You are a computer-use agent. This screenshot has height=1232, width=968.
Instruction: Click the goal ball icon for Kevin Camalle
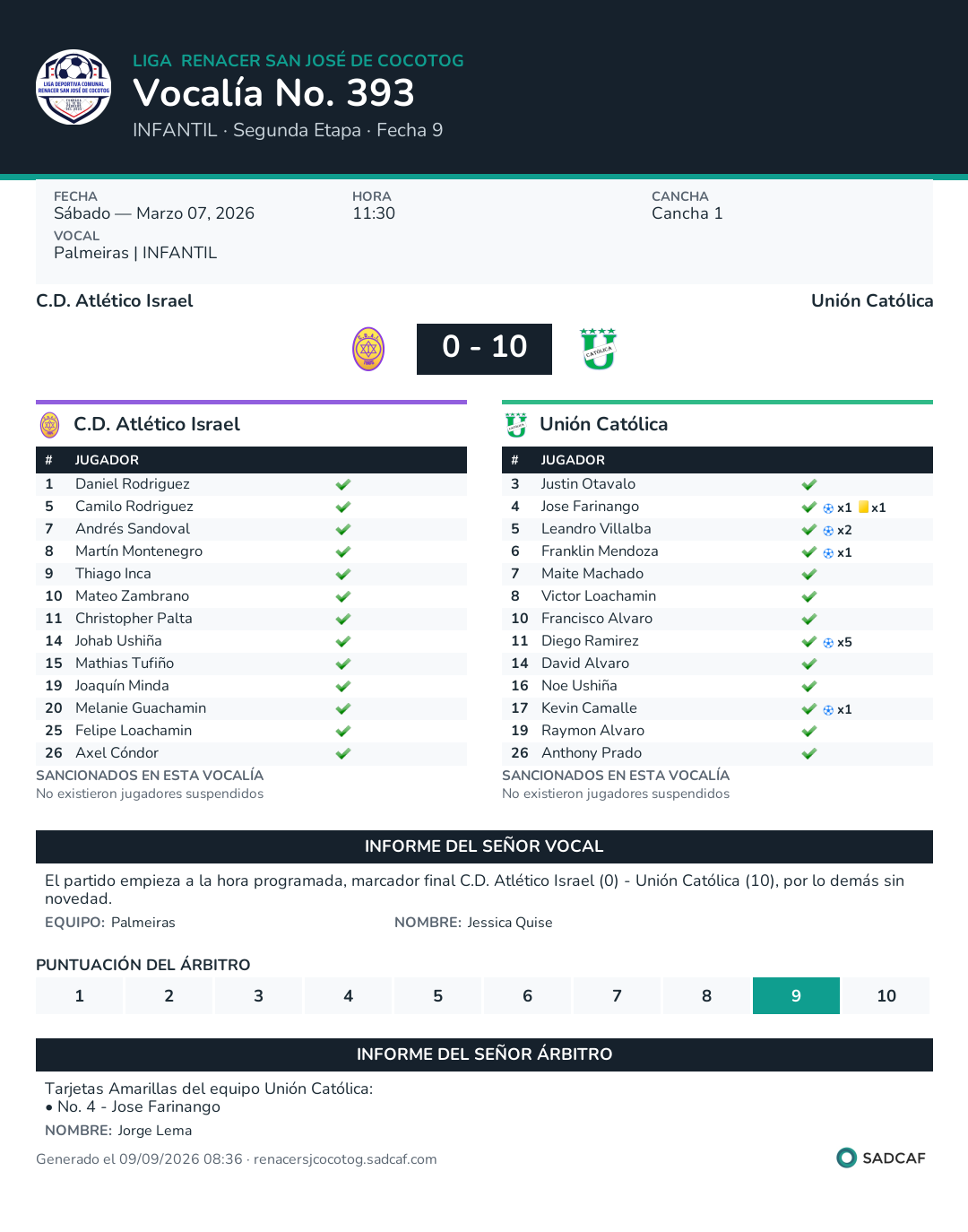point(828,709)
